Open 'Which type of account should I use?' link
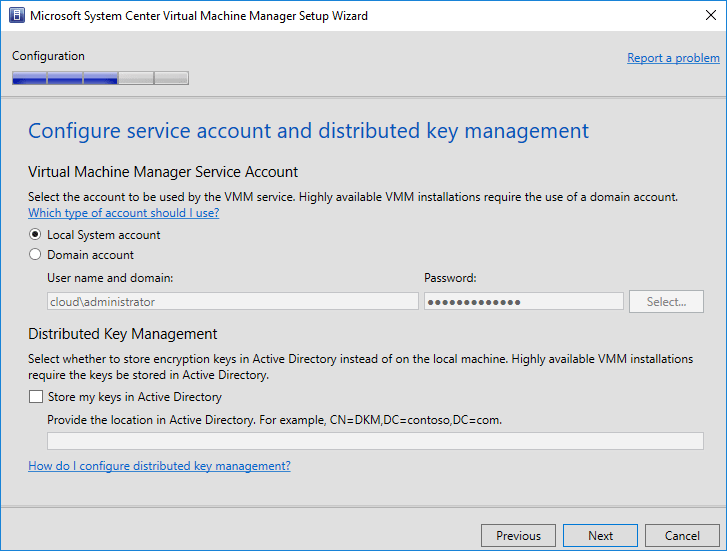Image resolution: width=727 pixels, height=551 pixels. [123, 213]
